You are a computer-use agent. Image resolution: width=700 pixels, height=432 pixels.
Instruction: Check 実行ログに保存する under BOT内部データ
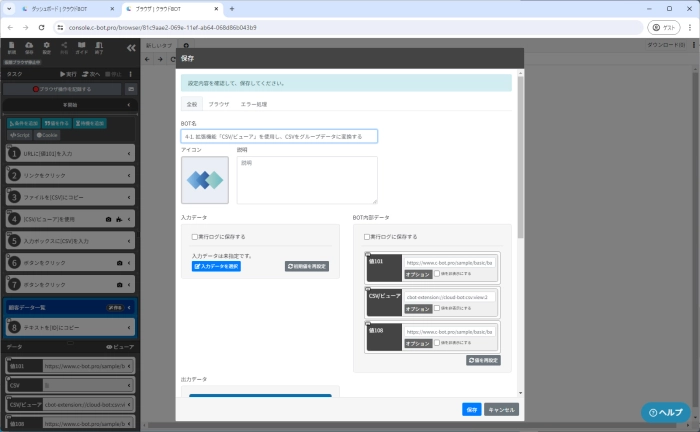367,237
